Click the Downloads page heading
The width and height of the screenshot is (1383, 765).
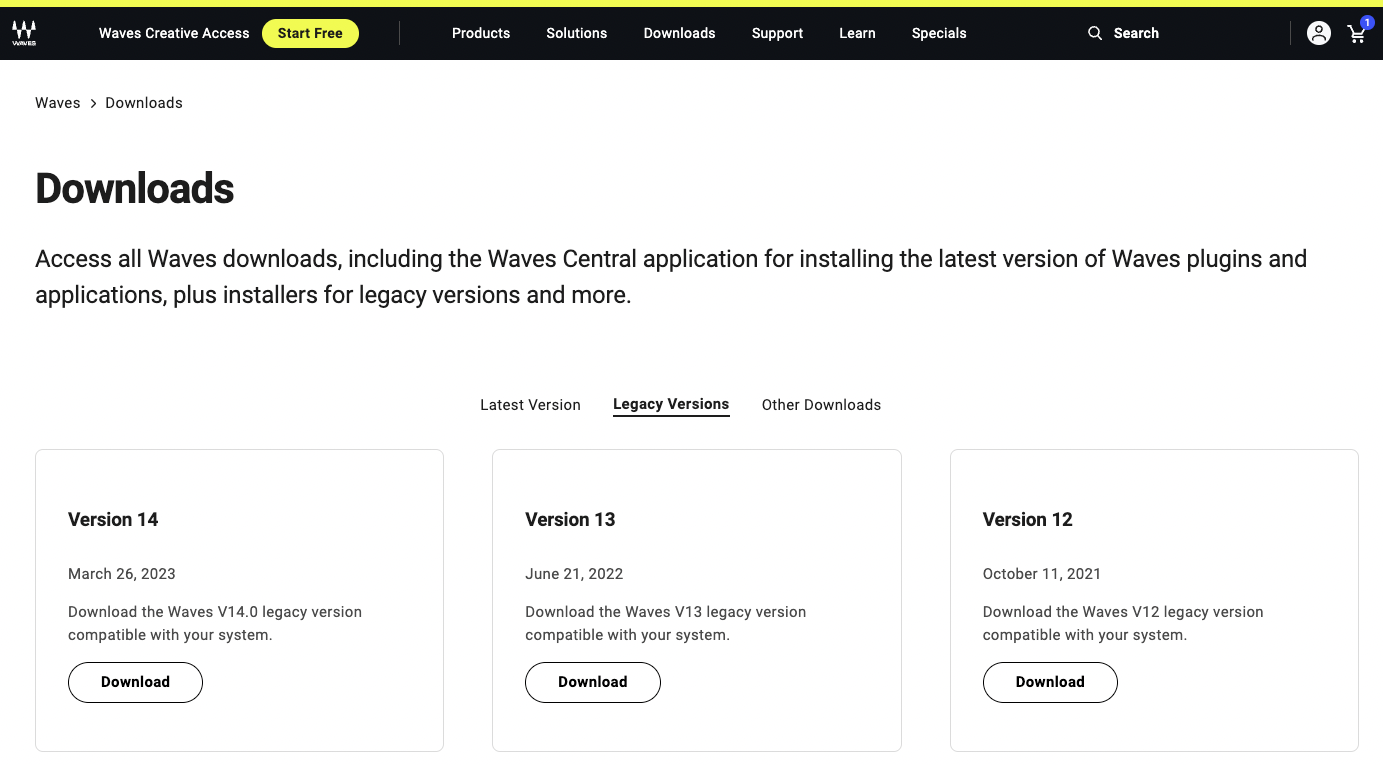[x=135, y=189]
